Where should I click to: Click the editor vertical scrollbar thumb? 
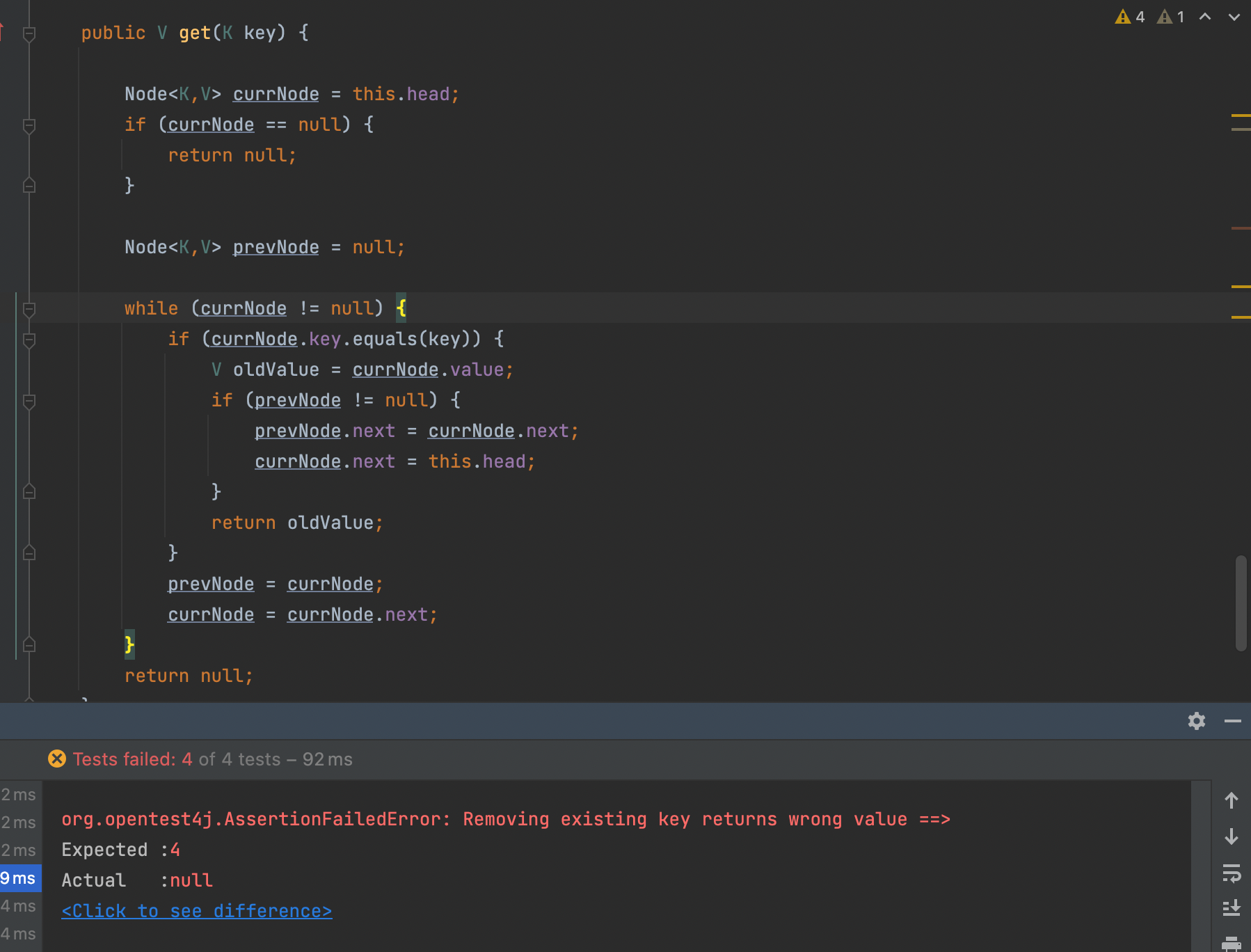pyautogui.click(x=1240, y=603)
